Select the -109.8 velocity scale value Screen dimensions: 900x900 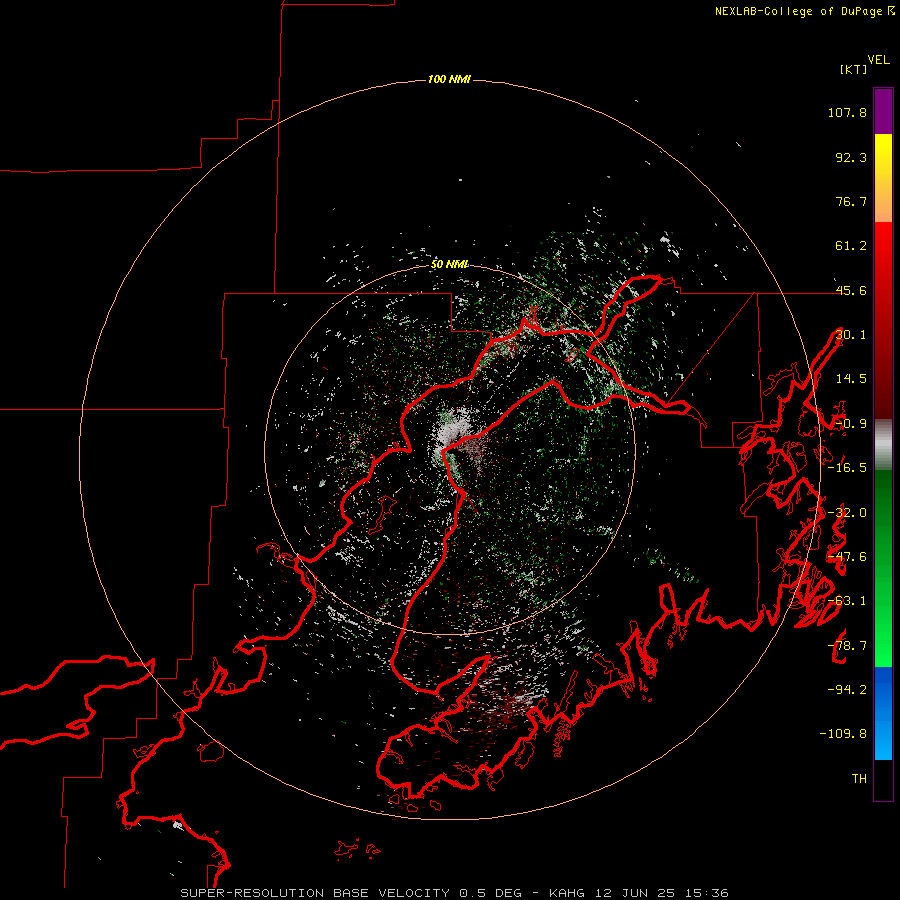pos(843,734)
